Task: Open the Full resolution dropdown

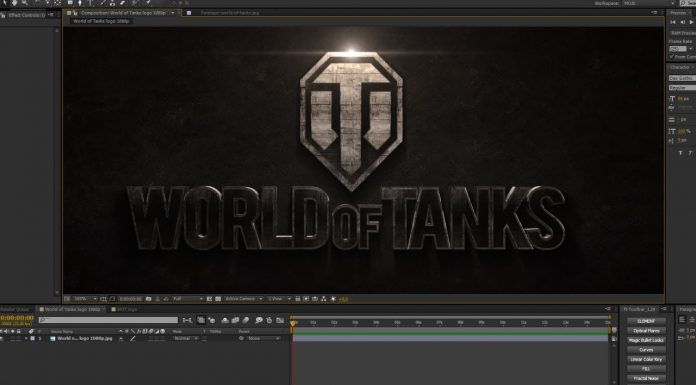Action: click(x=188, y=299)
